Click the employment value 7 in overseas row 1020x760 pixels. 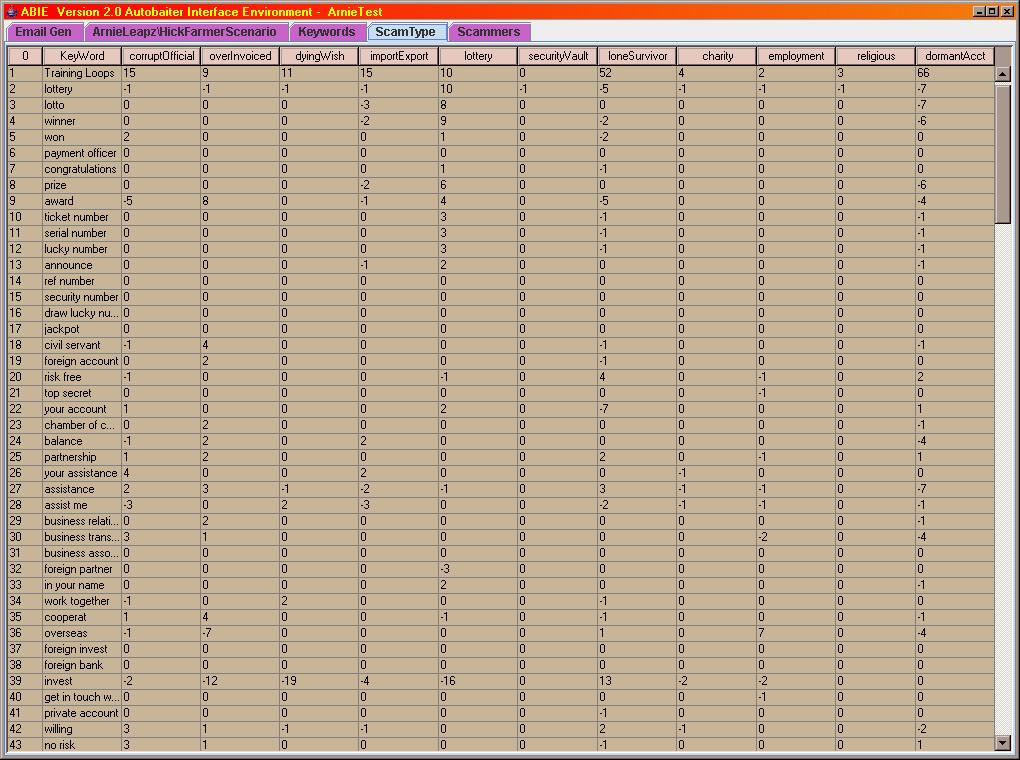pos(796,633)
